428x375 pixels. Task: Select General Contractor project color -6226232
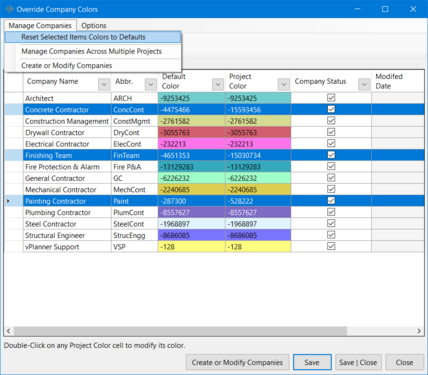tap(258, 178)
